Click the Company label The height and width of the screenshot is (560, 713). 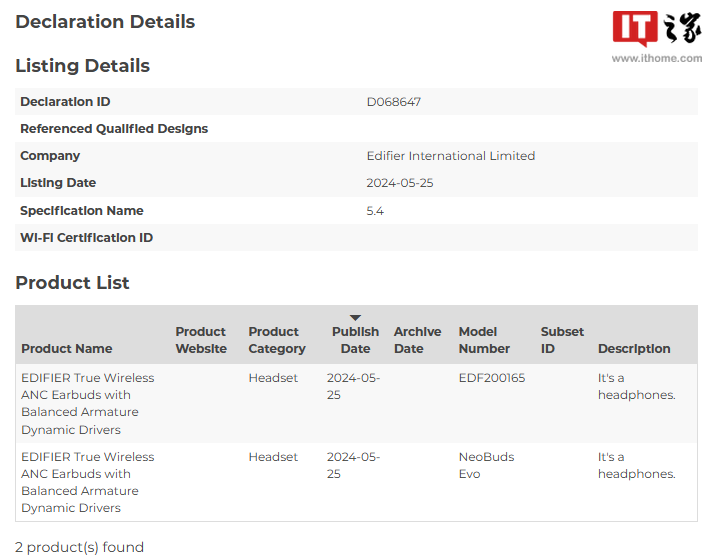(50, 156)
